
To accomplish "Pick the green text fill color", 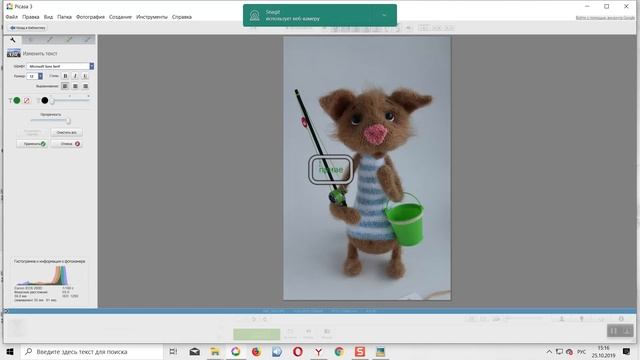I will (x=17, y=100).
